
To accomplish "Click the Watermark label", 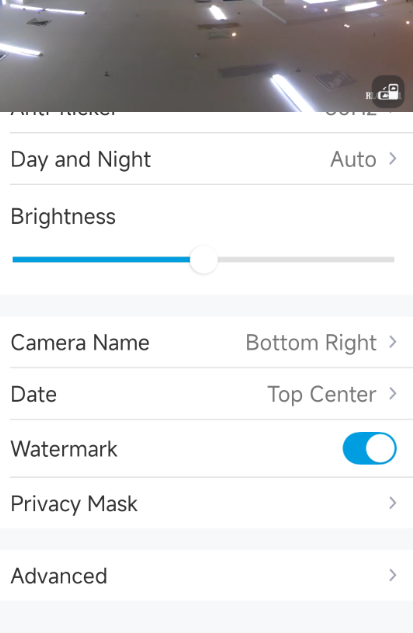I will click(64, 449).
